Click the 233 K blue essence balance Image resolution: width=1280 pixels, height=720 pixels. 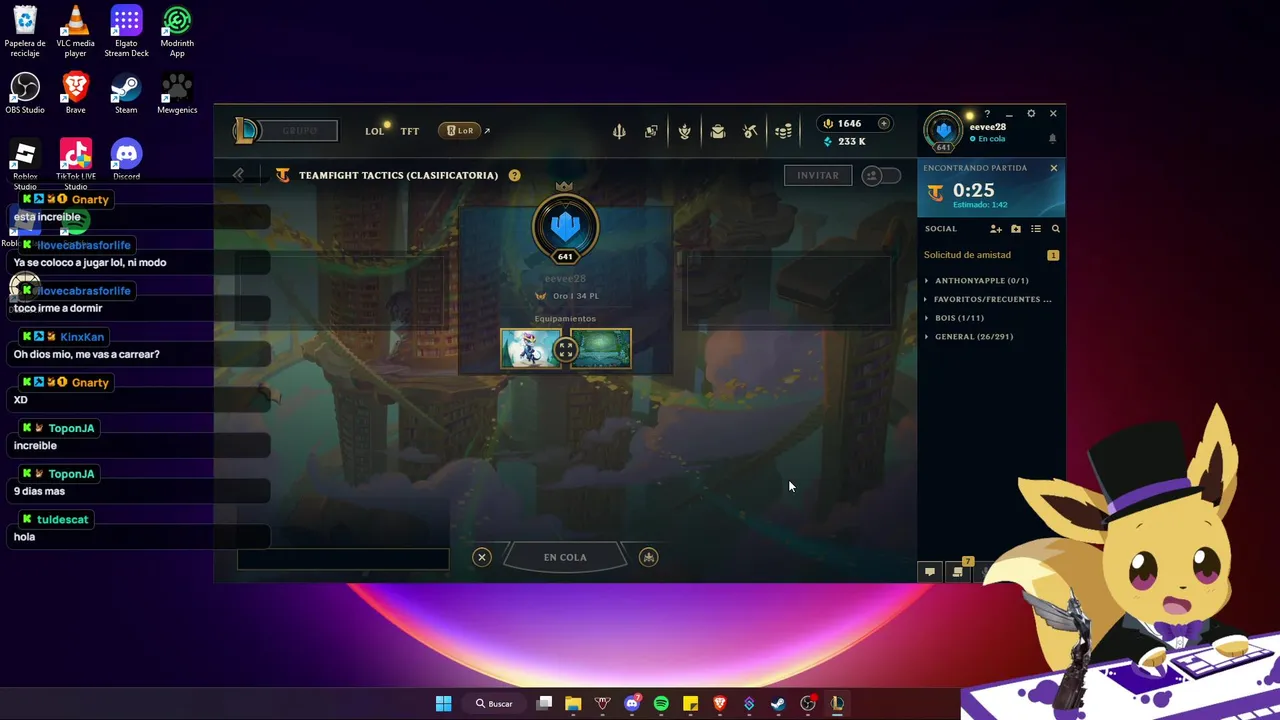click(844, 142)
